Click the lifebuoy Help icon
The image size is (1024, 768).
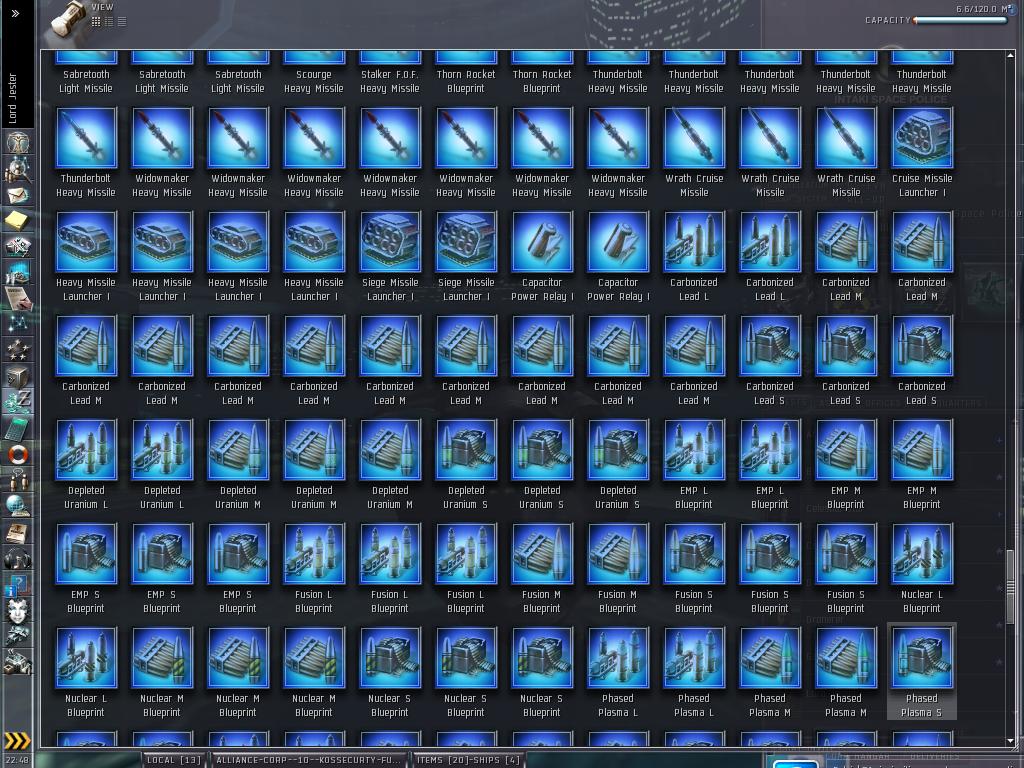pyautogui.click(x=17, y=454)
